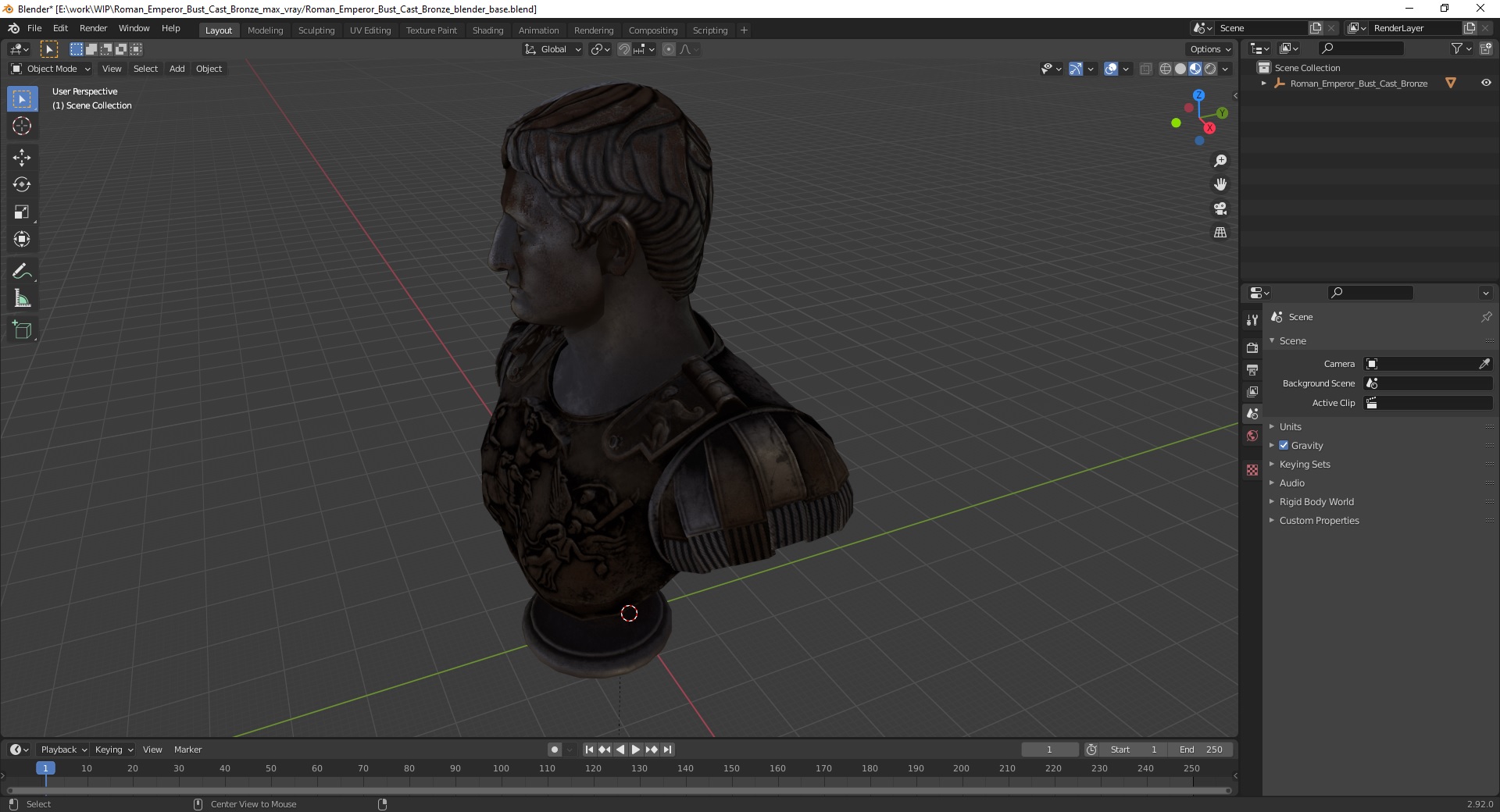Click the Blender logo menu icon

tap(13, 28)
